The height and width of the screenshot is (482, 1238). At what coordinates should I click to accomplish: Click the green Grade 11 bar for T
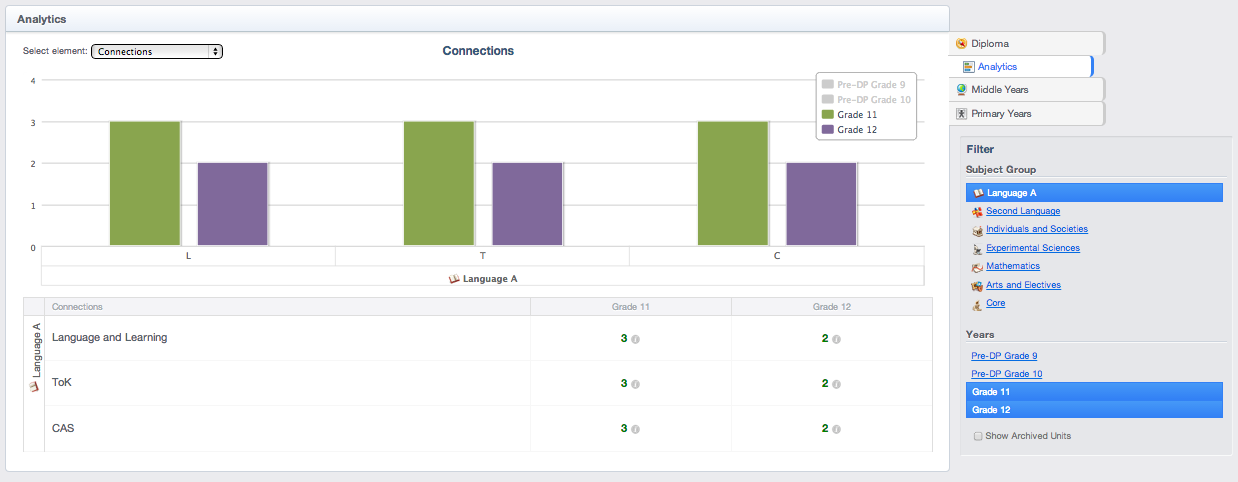[439, 183]
